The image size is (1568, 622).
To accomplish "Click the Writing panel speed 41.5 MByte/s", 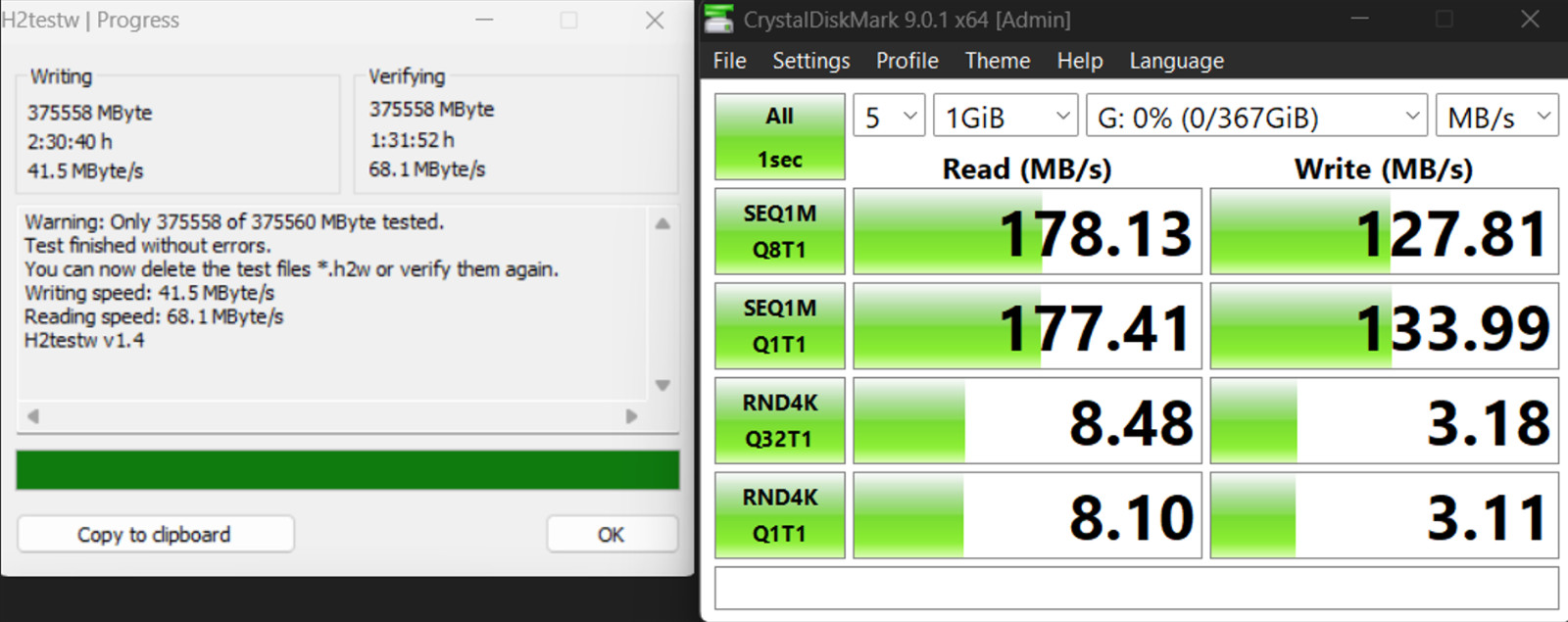I will pyautogui.click(x=85, y=170).
